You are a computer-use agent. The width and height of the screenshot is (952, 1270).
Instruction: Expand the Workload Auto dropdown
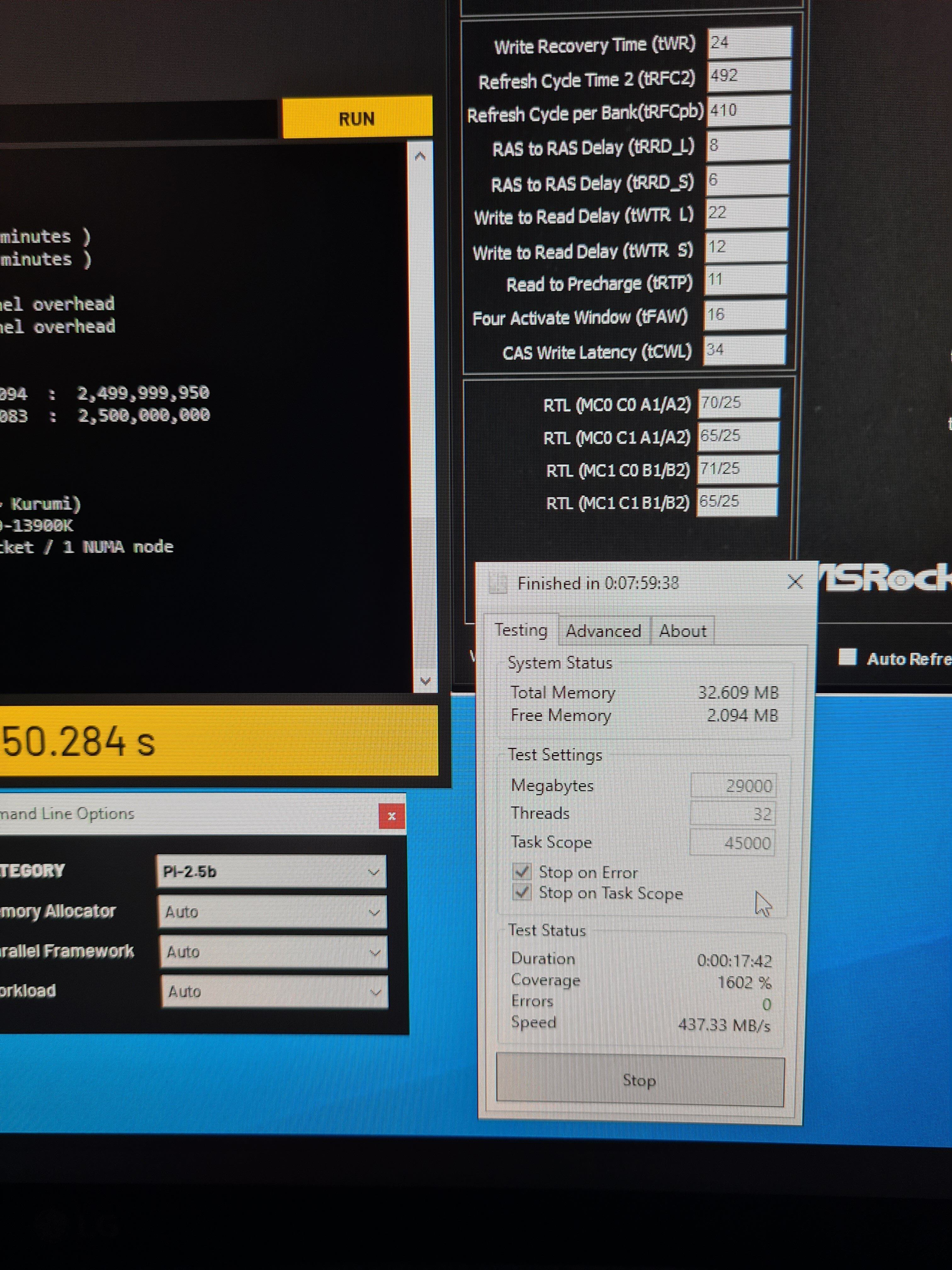click(x=274, y=992)
